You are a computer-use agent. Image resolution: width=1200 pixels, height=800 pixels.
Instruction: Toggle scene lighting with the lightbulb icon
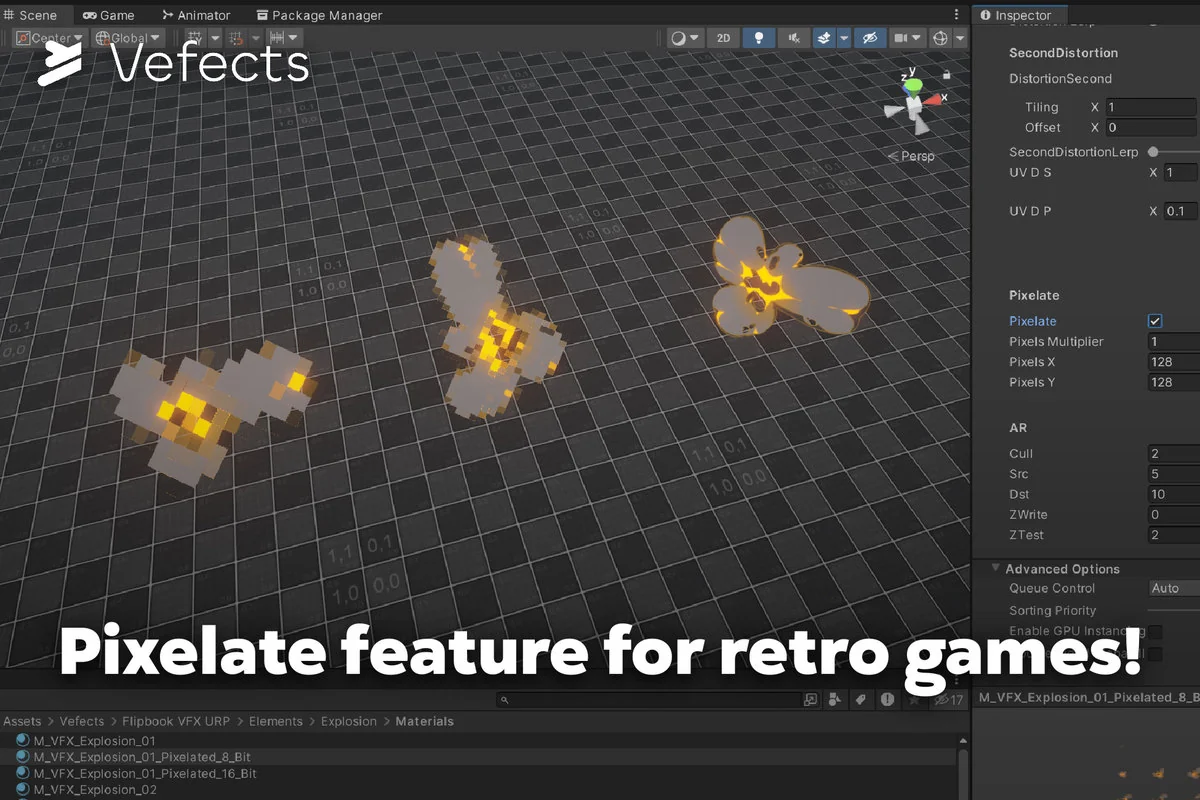pyautogui.click(x=758, y=38)
